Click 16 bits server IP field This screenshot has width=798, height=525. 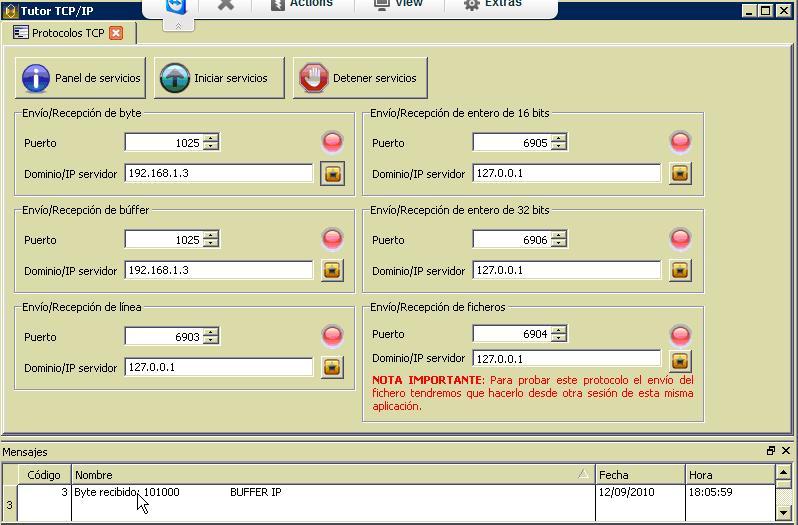click(567, 173)
